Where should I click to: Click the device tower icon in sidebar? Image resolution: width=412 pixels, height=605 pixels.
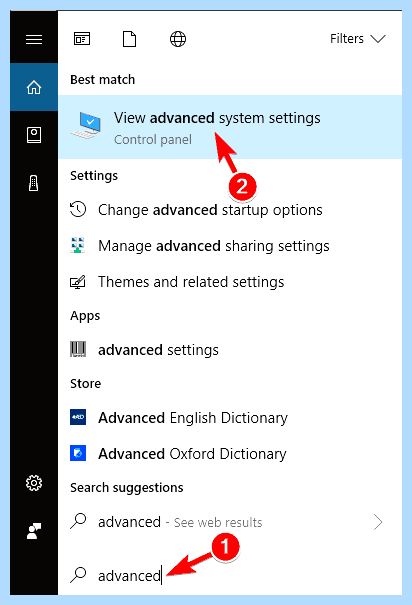34,183
